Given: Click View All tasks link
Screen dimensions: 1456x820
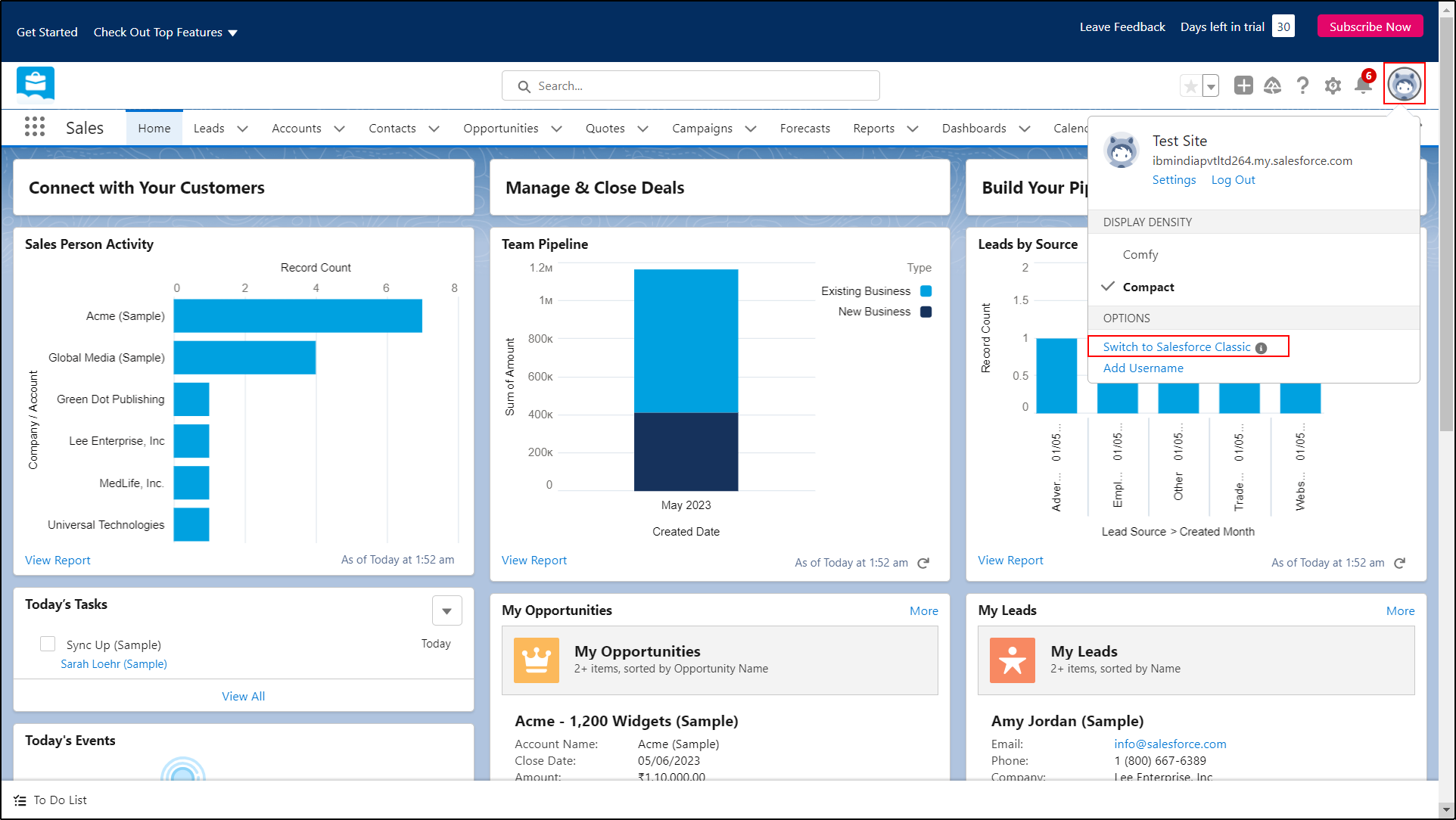Looking at the screenshot, I should pos(243,697).
